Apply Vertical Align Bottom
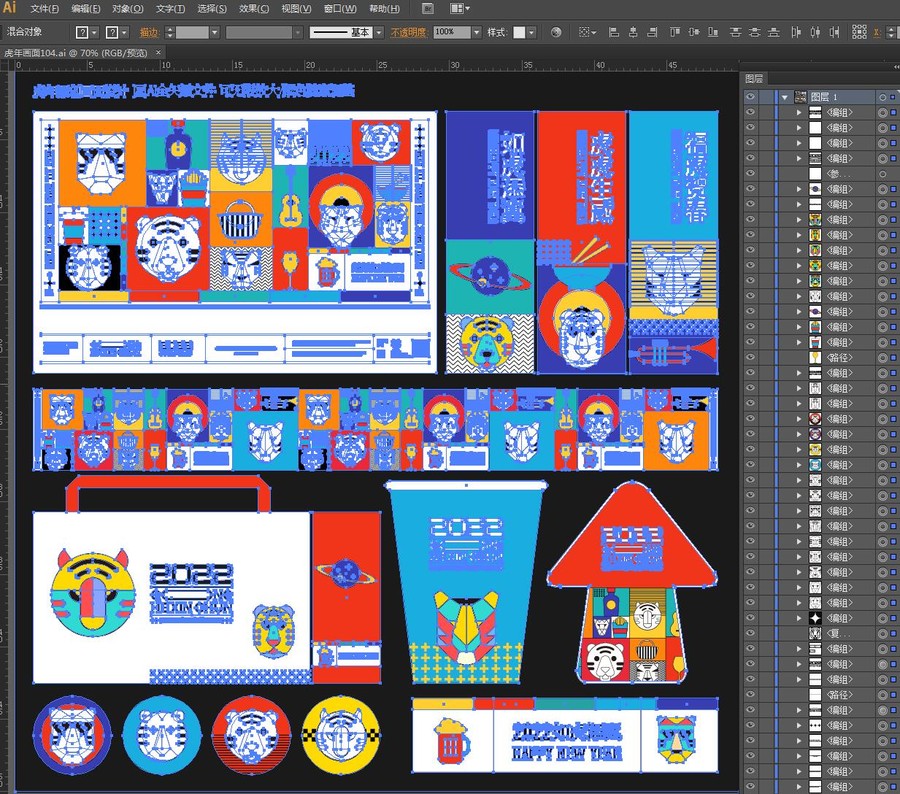The width and height of the screenshot is (900, 794). pyautogui.click(x=713, y=33)
